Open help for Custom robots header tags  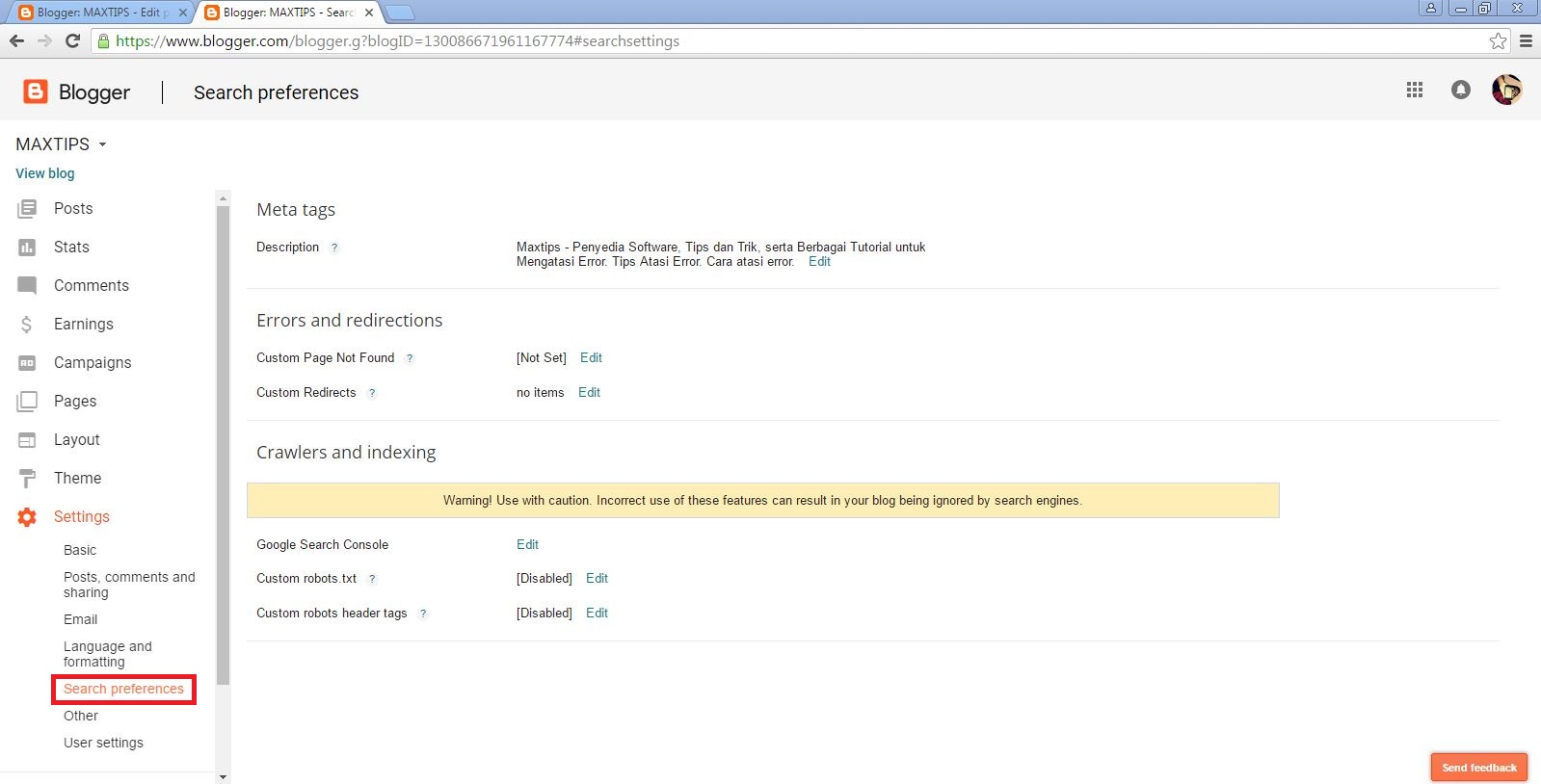[x=423, y=614]
